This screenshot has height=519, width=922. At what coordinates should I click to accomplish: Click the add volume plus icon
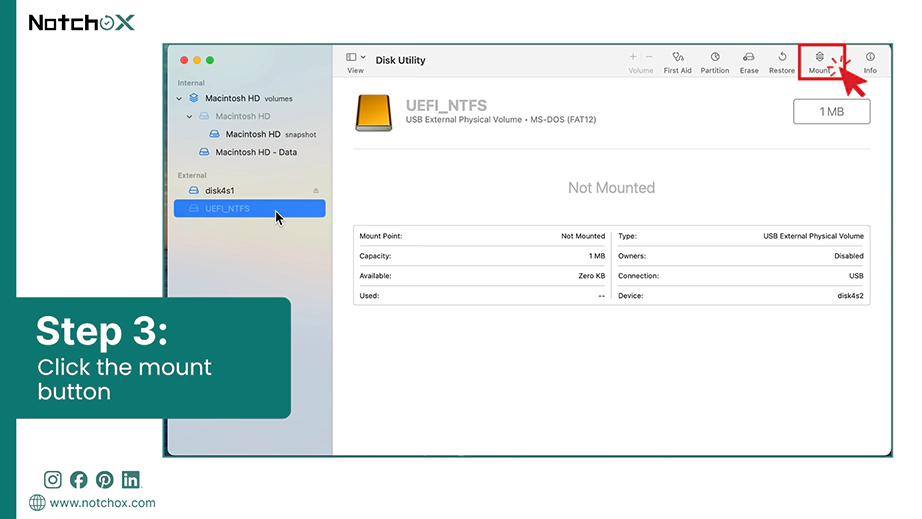633,57
